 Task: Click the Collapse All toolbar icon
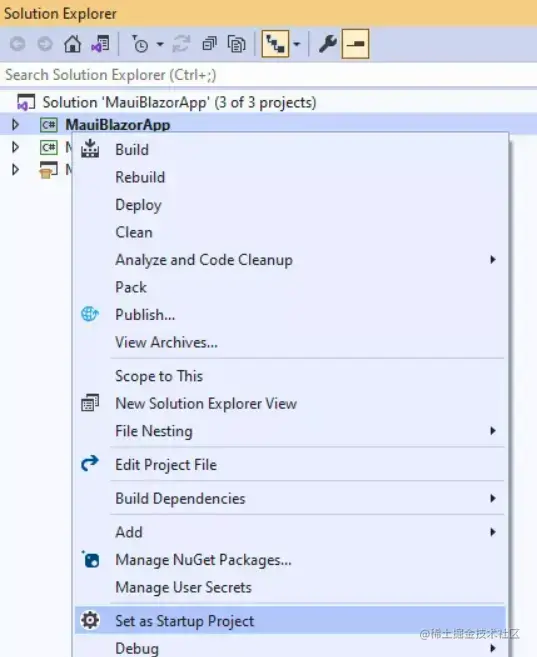(209, 44)
